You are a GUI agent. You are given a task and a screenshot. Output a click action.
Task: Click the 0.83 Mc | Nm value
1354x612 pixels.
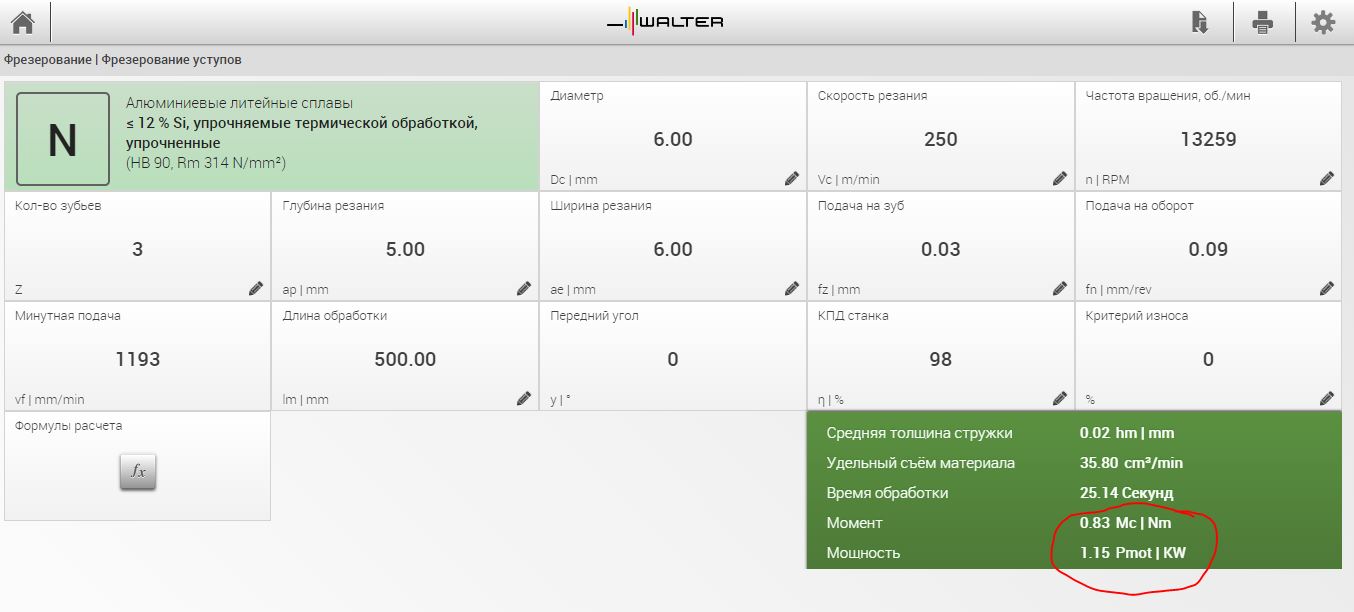(1125, 523)
